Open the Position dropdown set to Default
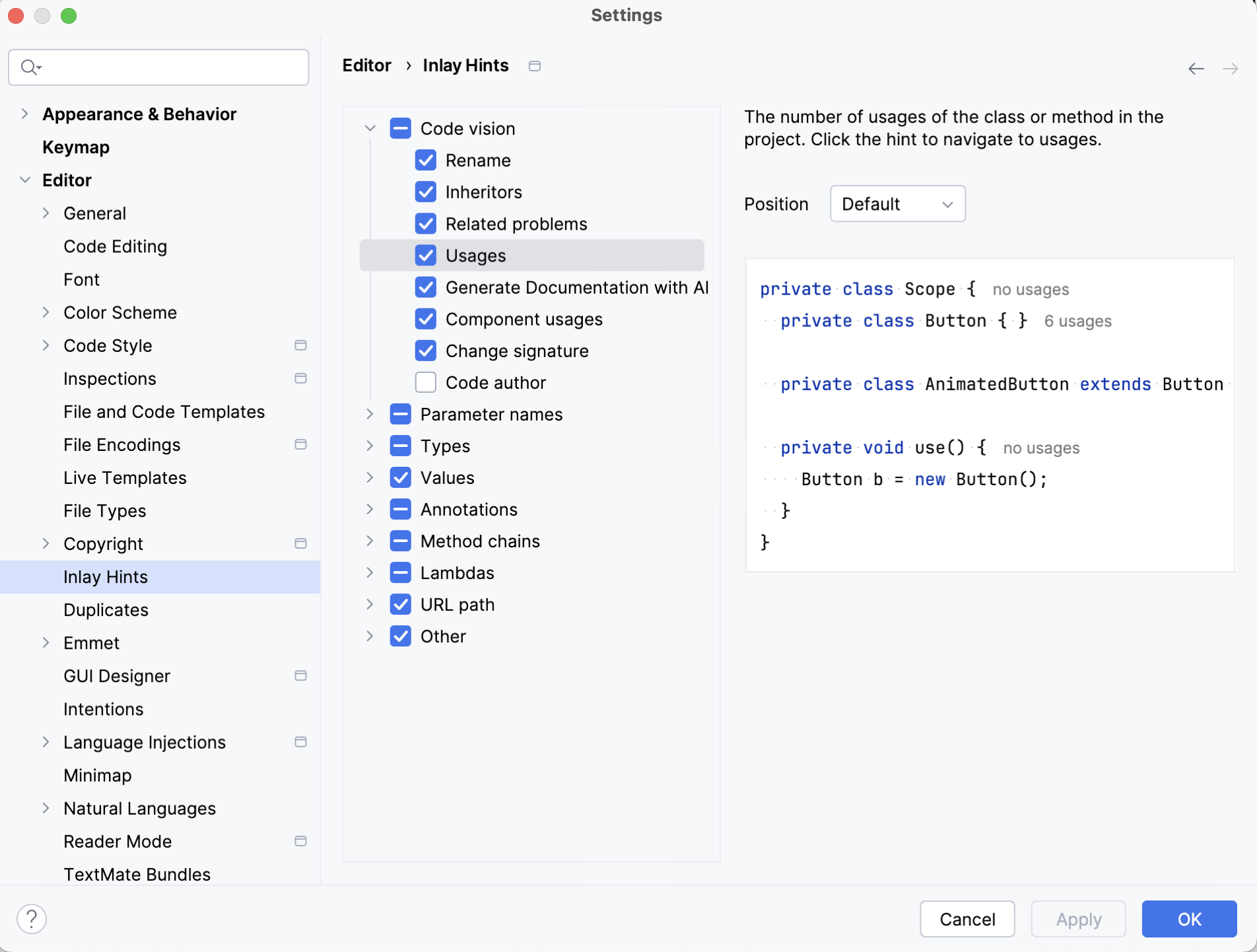This screenshot has height=952, width=1257. pos(897,204)
